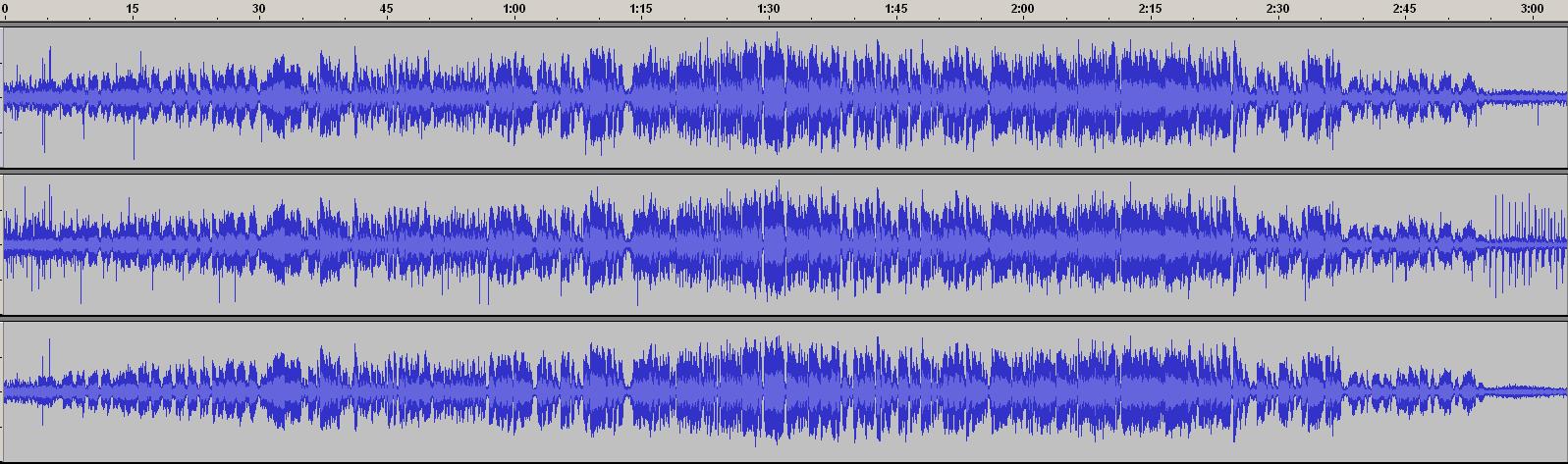Screen dimensions: 1568x464
Task: Select the 1:30 timeline ruler label
Action: coord(769,9)
